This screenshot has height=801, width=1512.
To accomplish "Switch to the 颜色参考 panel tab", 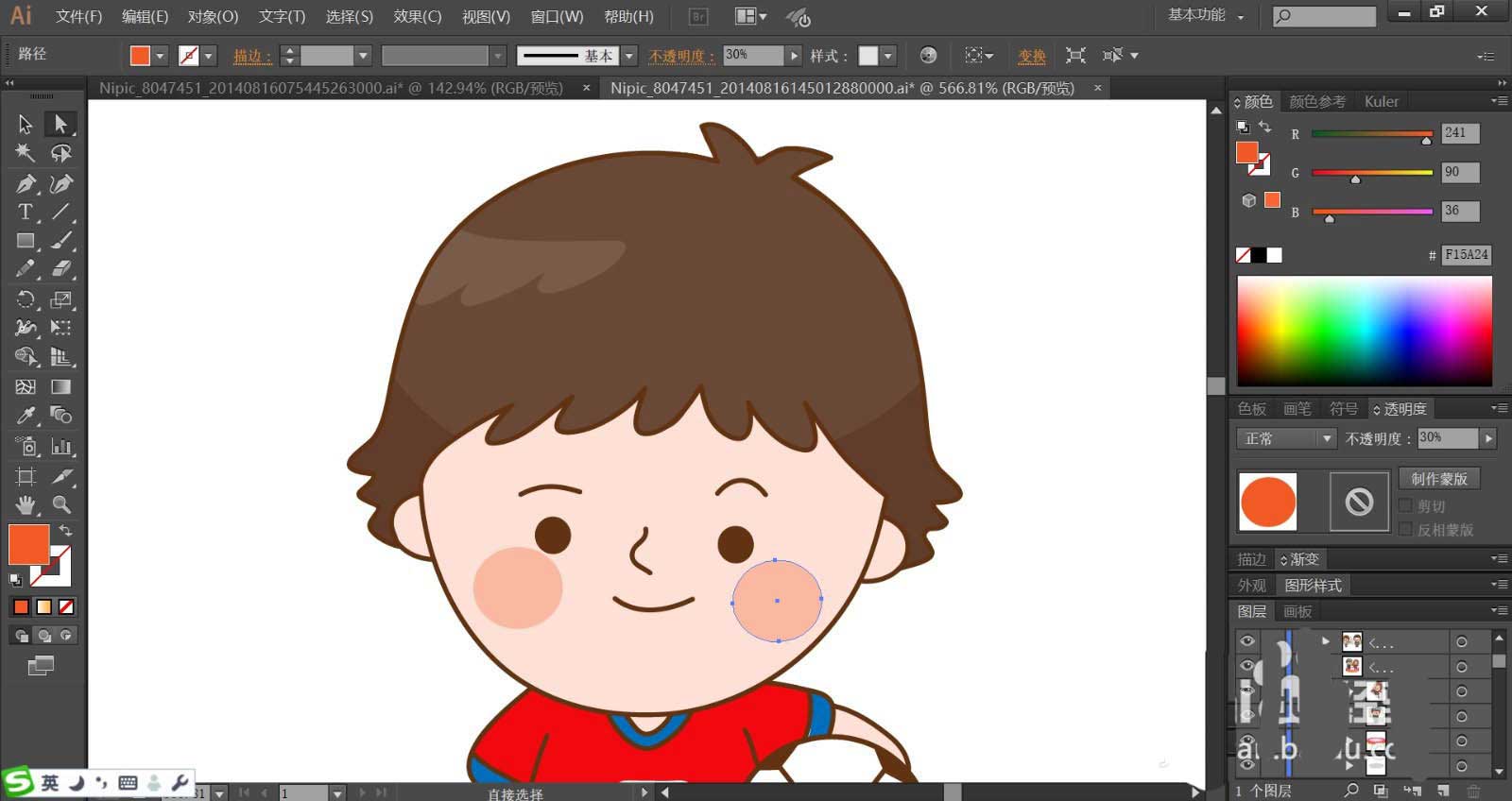I will [x=1317, y=101].
